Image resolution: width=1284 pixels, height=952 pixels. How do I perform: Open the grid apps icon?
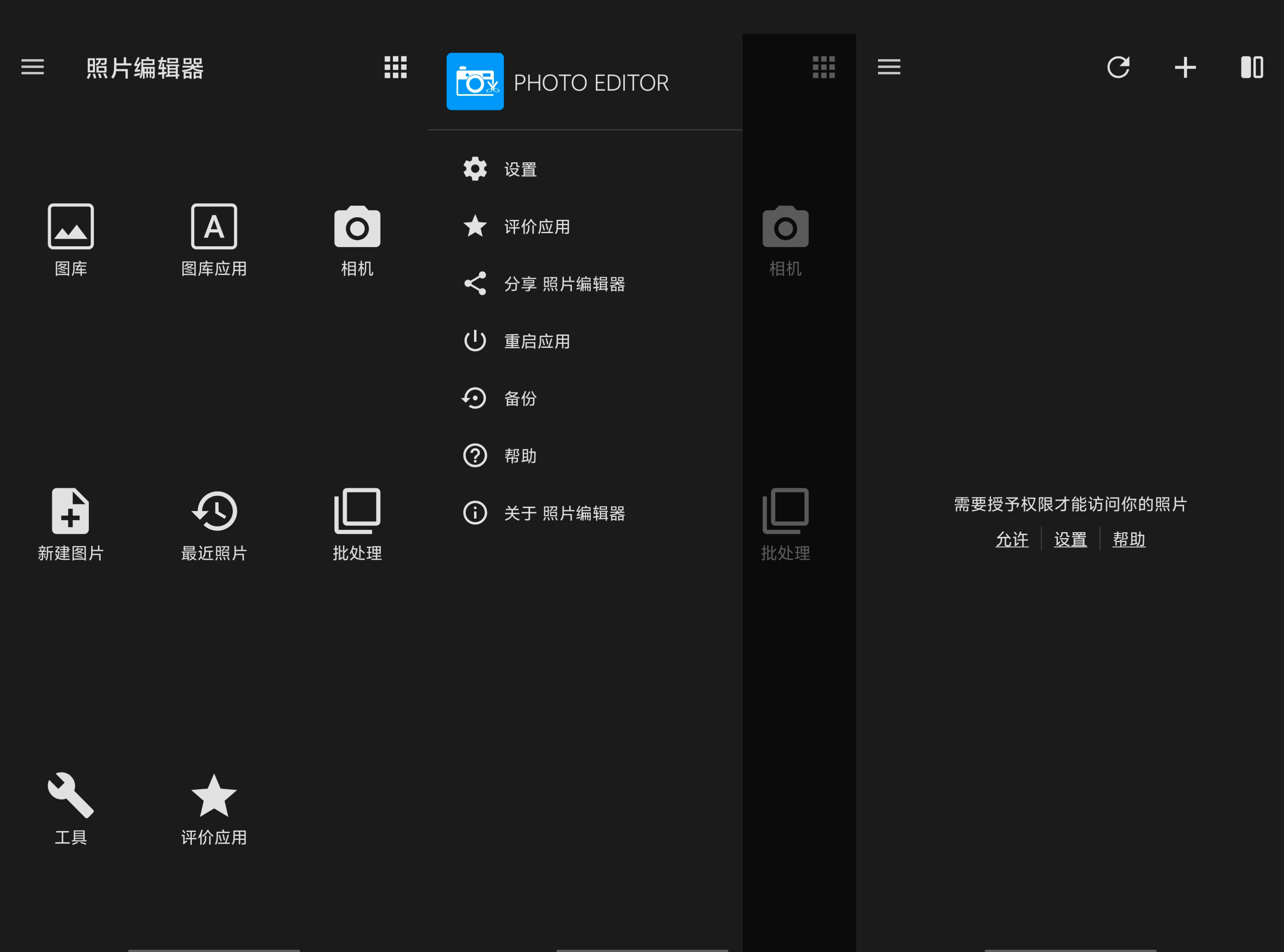click(396, 67)
